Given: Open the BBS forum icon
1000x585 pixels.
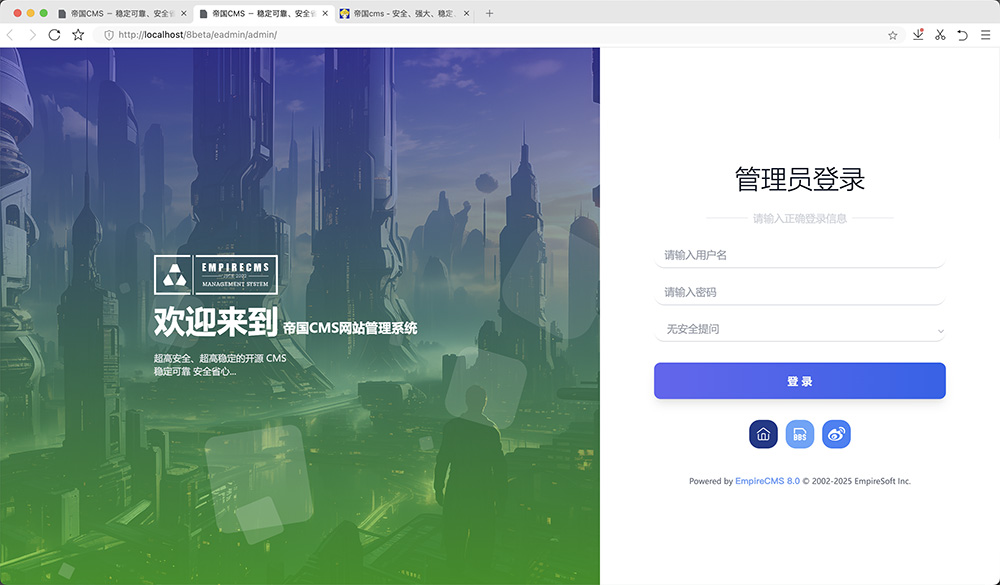Looking at the screenshot, I should coord(800,434).
